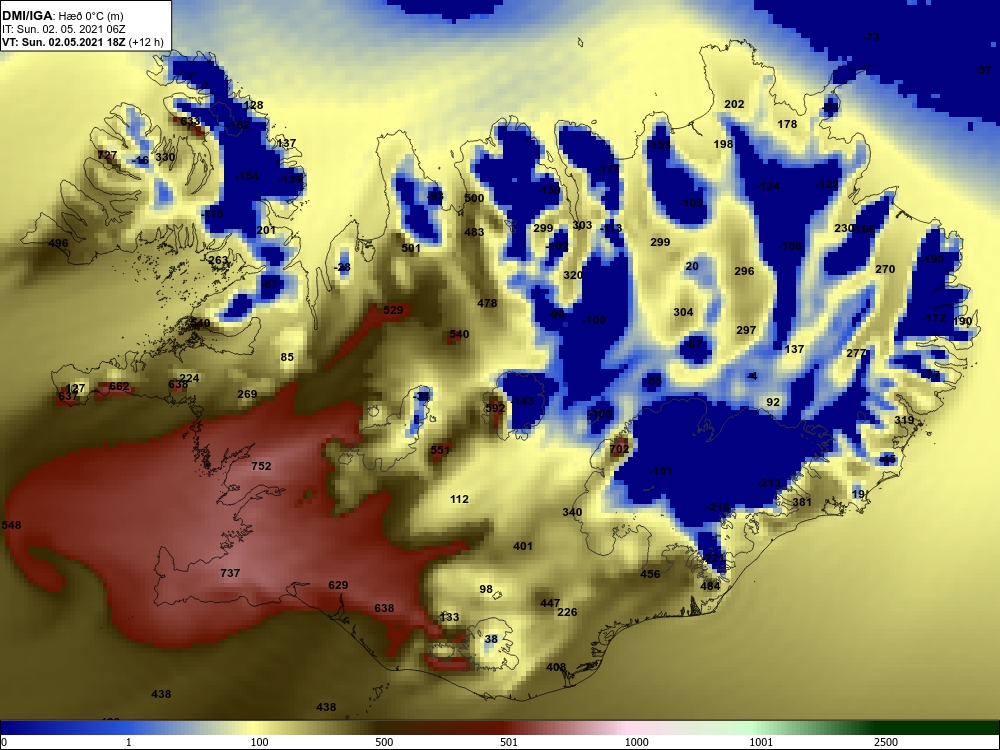Click the 496 value in the Westfjords
Image resolution: width=1000 pixels, height=750 pixels.
[58, 243]
